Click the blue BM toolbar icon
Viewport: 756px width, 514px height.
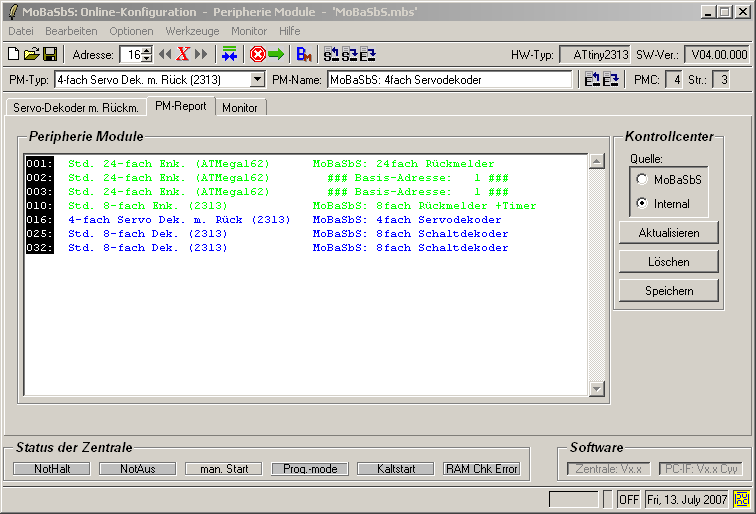point(305,54)
